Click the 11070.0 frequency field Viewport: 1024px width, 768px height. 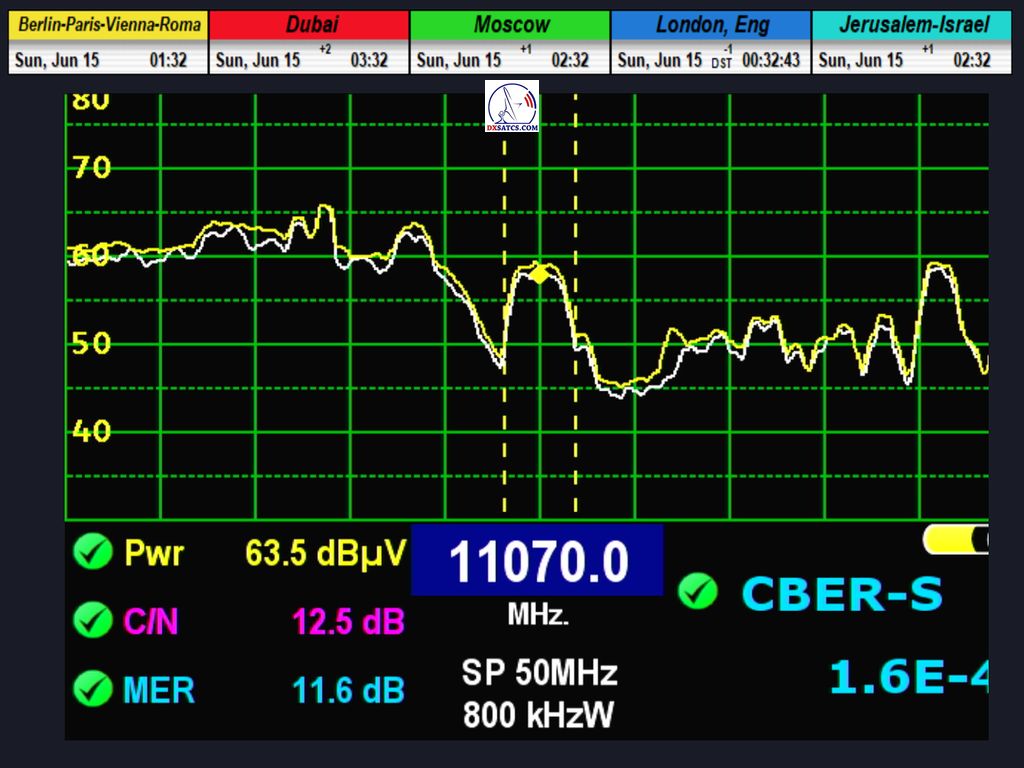click(538, 561)
